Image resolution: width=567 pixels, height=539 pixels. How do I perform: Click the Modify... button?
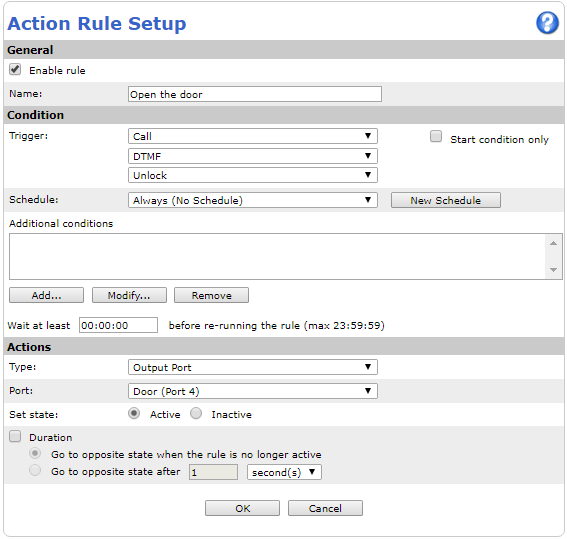129,295
